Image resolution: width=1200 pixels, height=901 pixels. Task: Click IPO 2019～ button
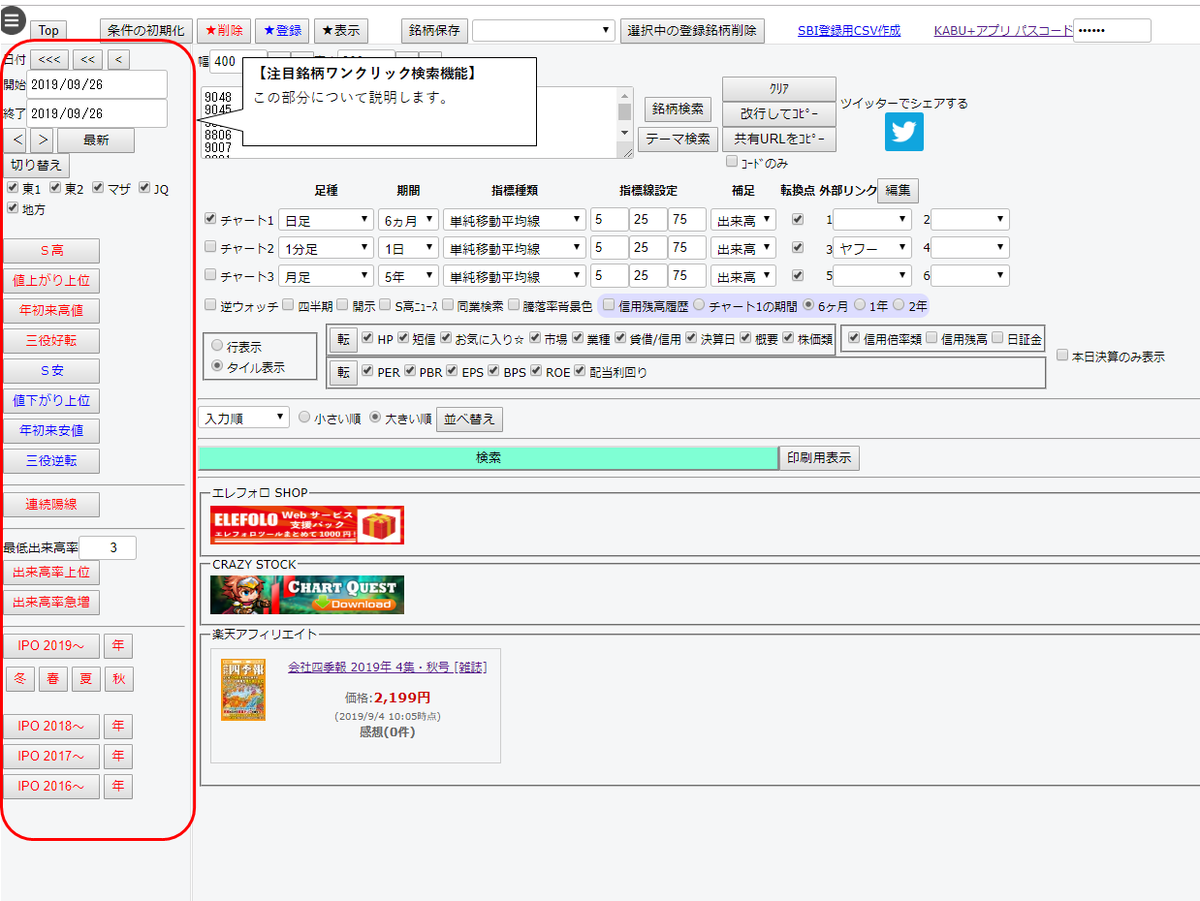point(51,646)
